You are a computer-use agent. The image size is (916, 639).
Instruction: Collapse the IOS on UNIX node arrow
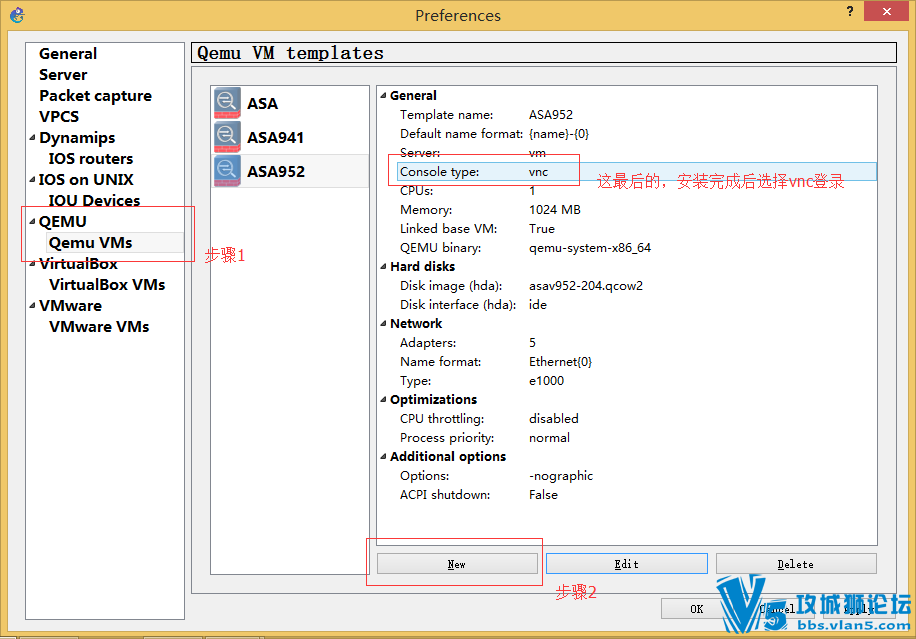pos(32,180)
